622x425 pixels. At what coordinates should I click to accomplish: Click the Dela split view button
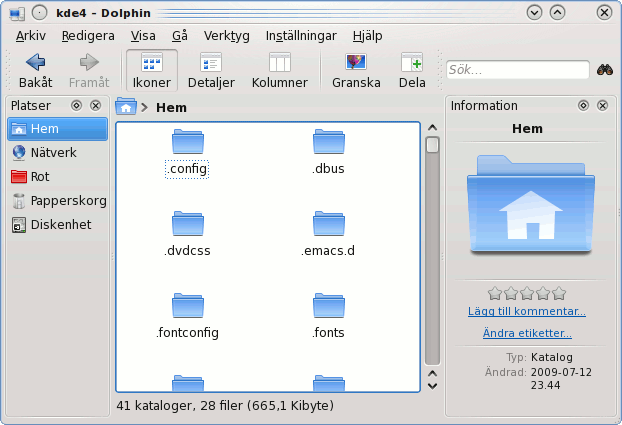[x=412, y=70]
